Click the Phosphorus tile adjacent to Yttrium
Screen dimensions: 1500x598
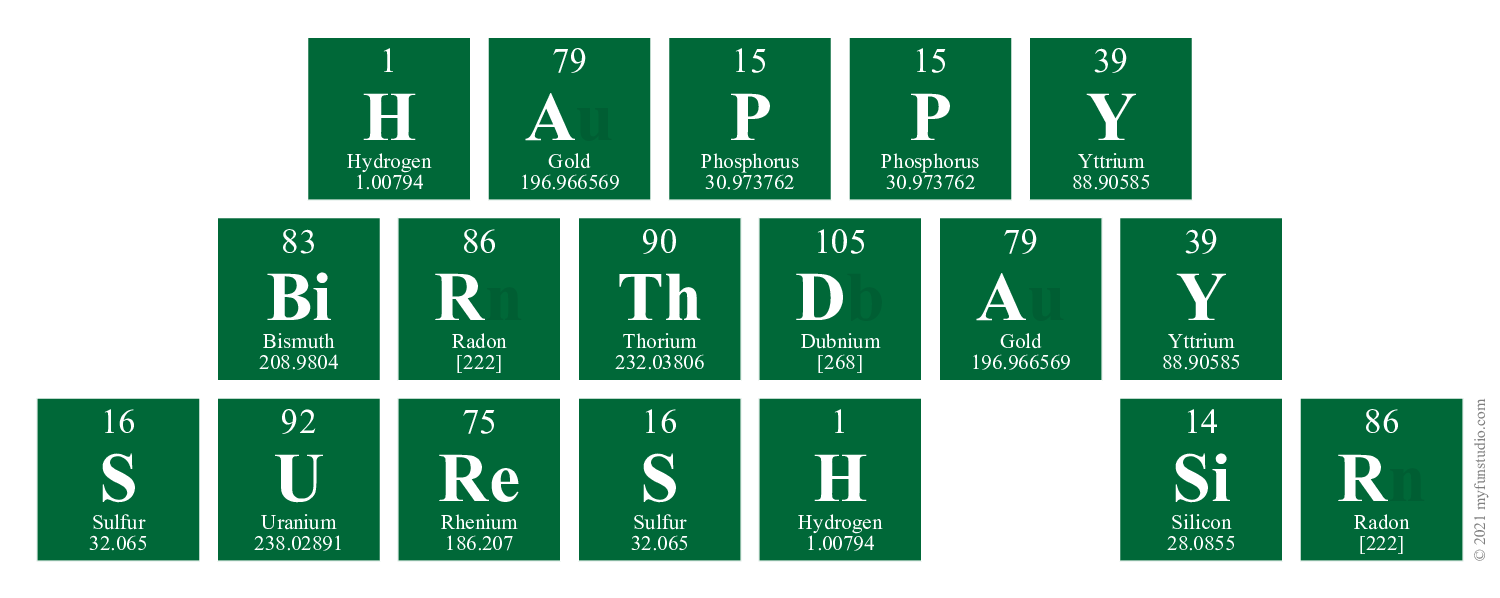coord(930,119)
